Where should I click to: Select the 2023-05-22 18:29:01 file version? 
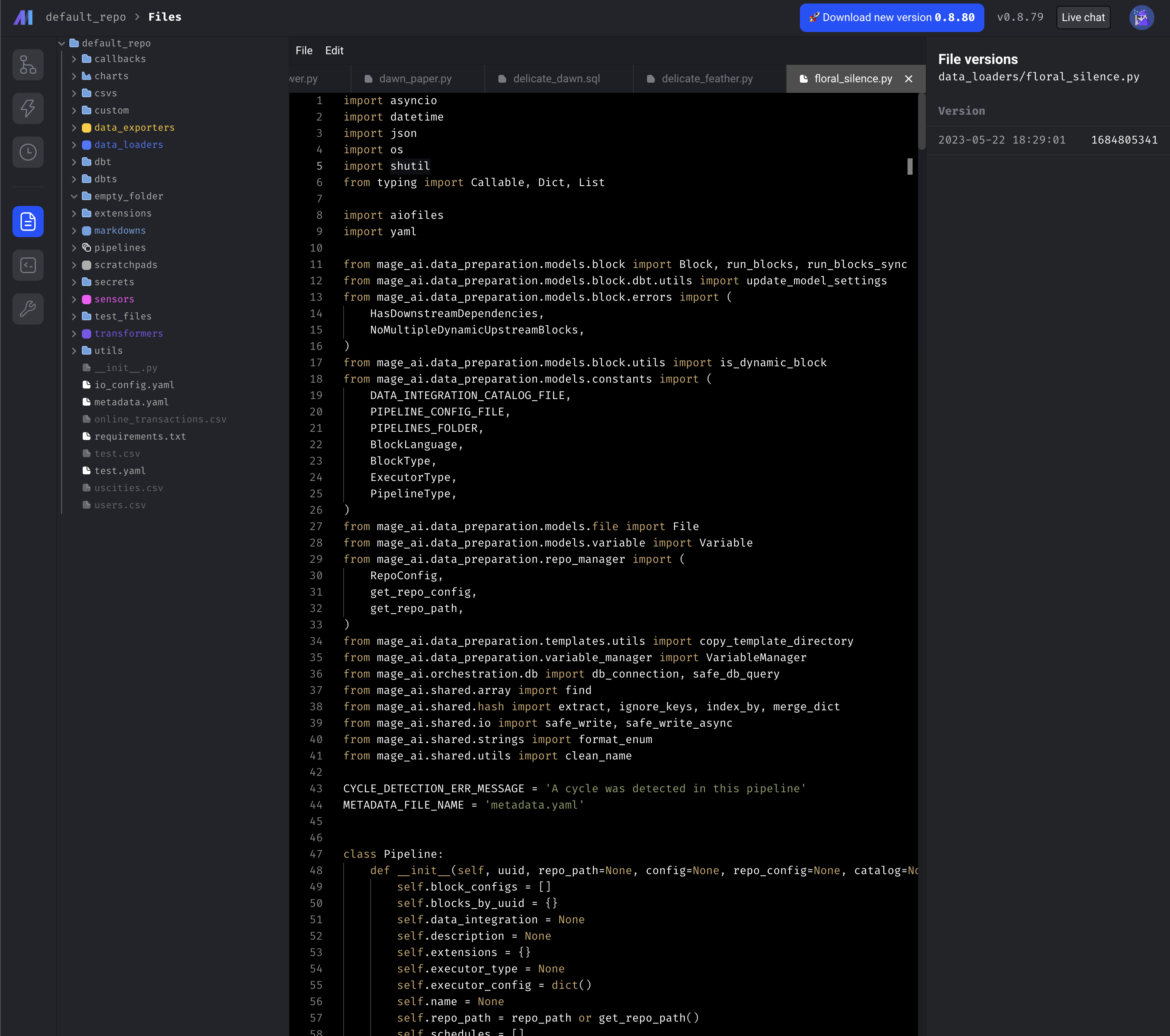(x=1048, y=140)
